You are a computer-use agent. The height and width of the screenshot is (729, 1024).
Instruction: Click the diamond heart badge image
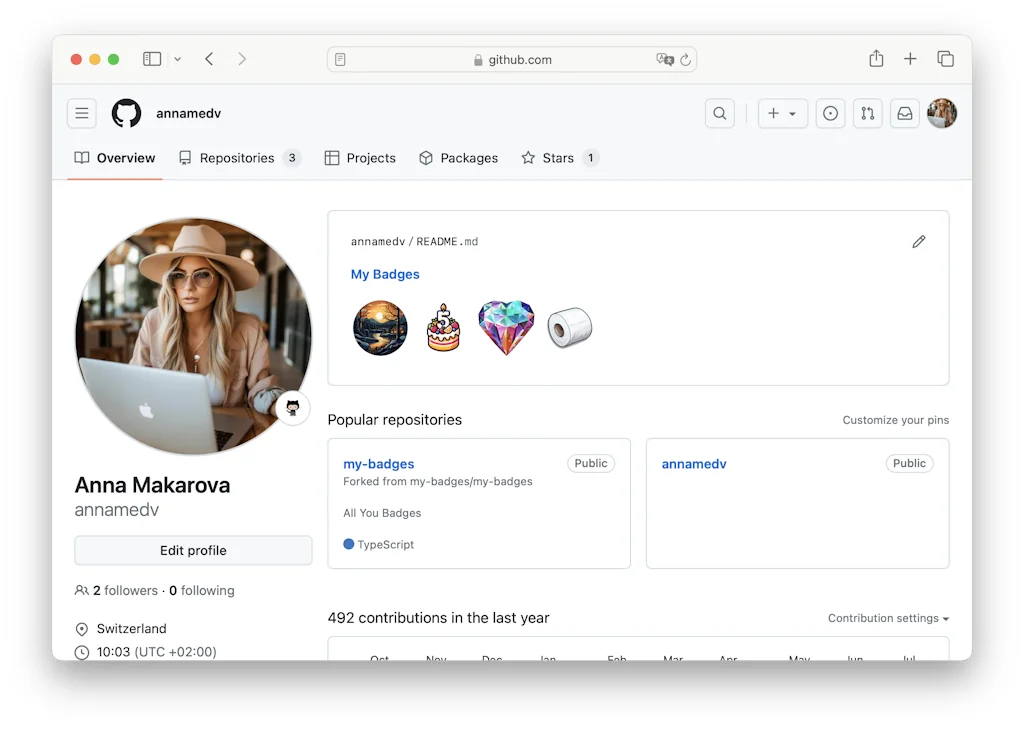pyautogui.click(x=506, y=328)
